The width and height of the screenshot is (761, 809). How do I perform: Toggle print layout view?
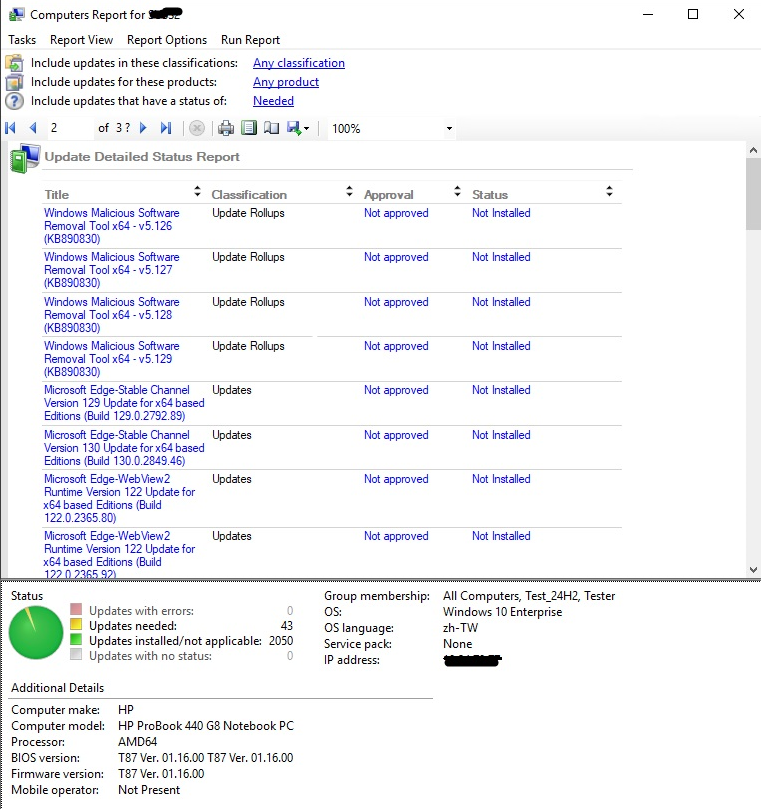point(249,128)
